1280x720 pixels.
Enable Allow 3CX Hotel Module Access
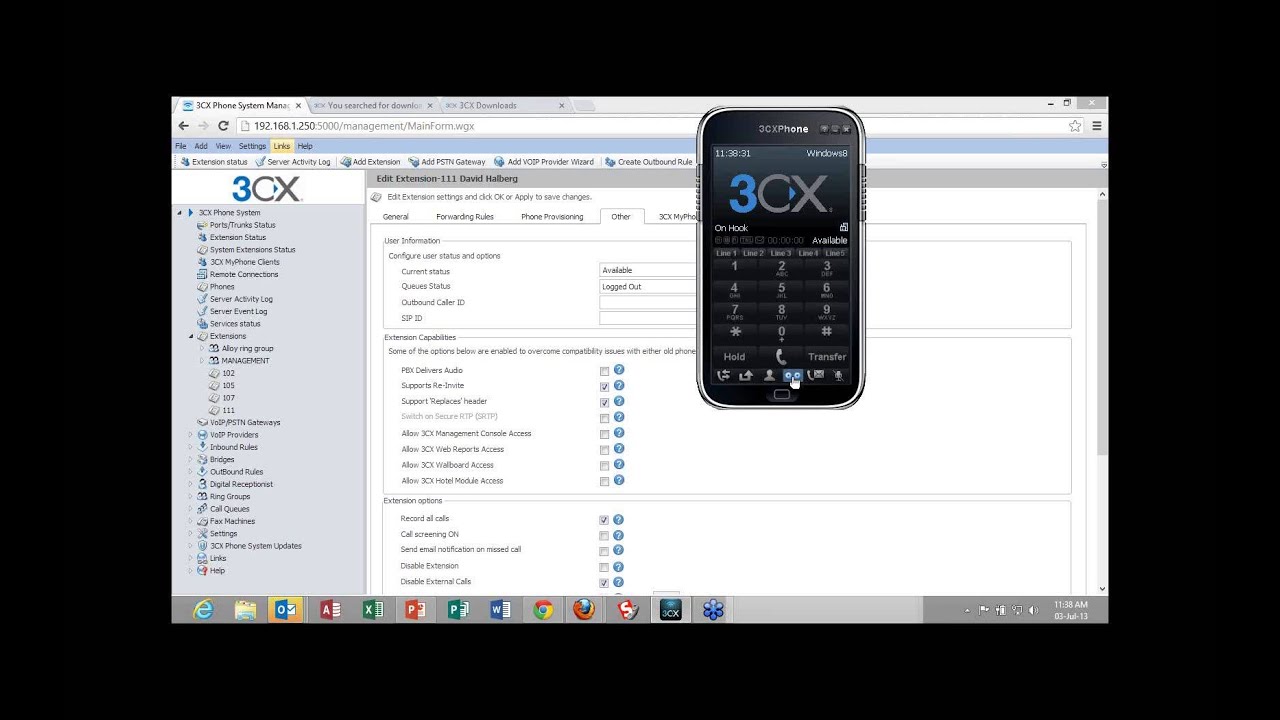604,481
